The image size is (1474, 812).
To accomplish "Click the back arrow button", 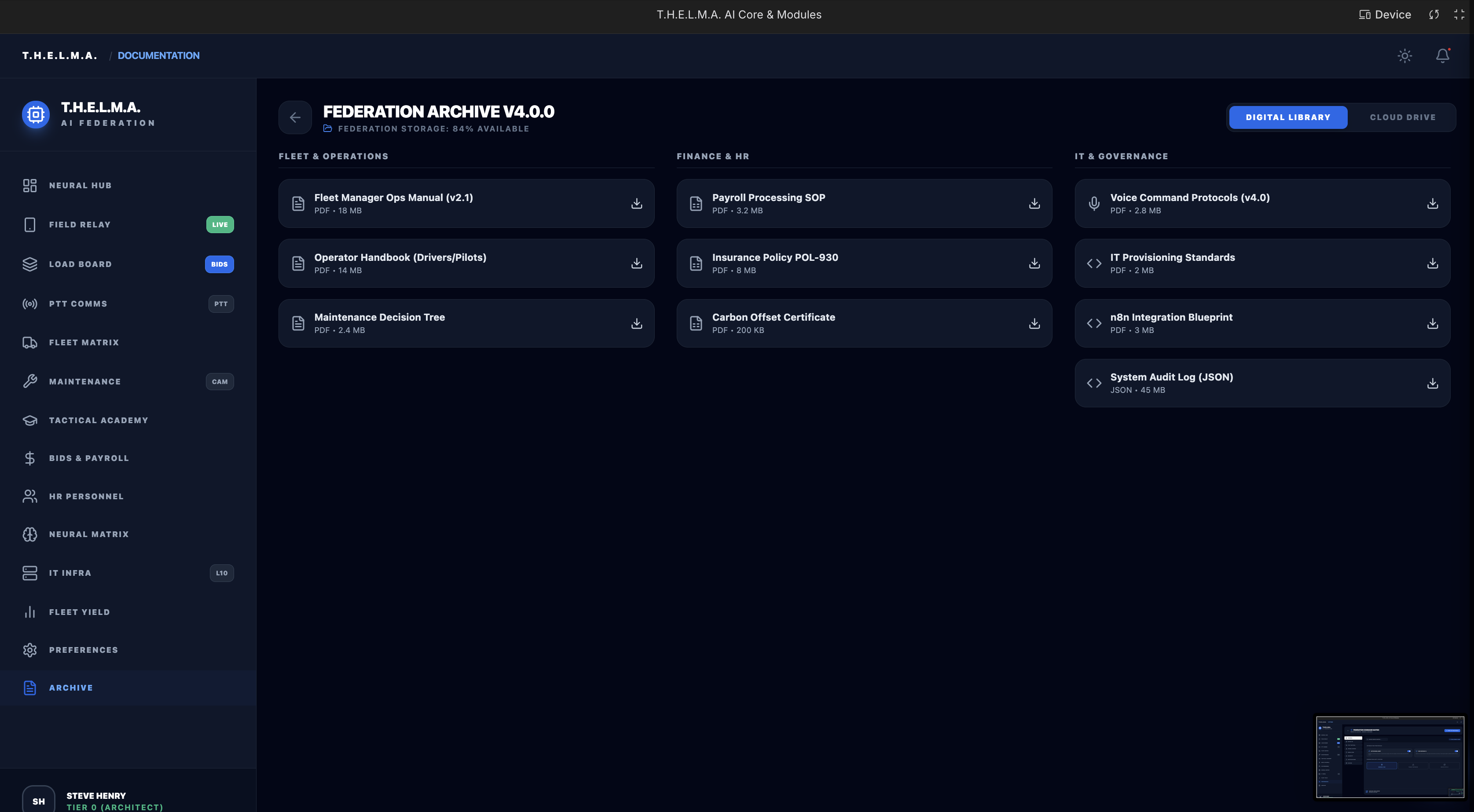I will (295, 117).
